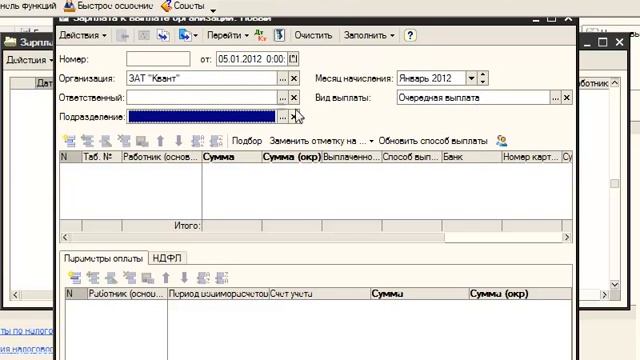Screen dimensions: 640x360
Task: Click the Организация field with ЗАТ "Квант"
Action: (202, 78)
